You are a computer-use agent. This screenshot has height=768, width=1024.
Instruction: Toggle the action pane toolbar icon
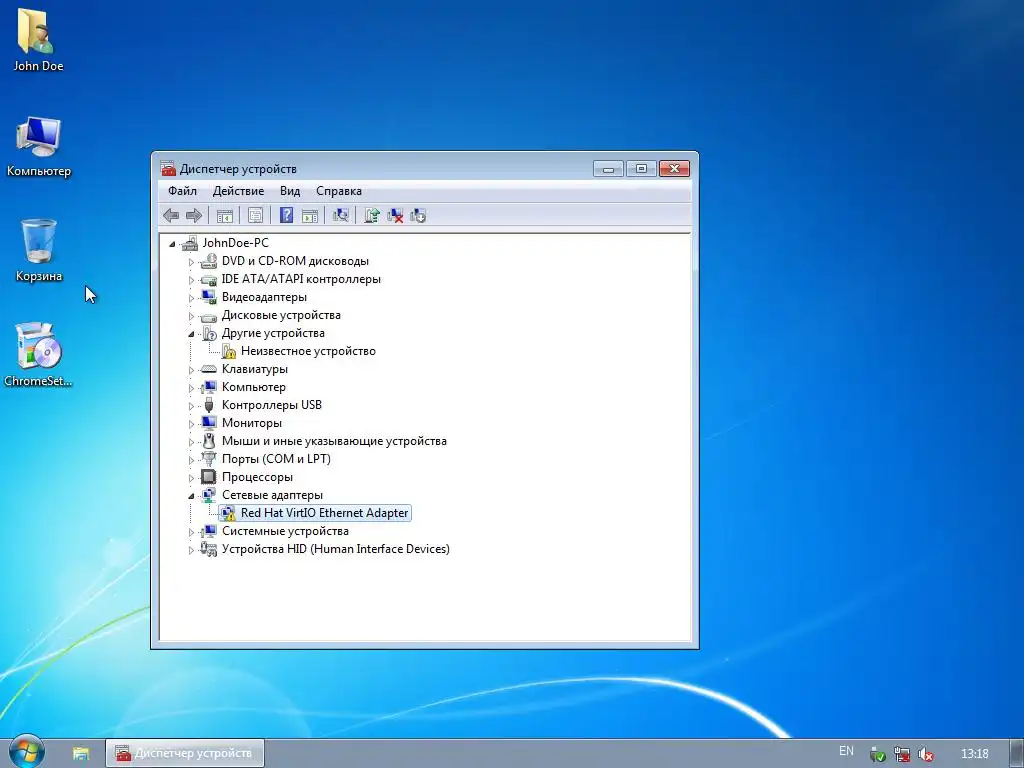tap(310, 216)
